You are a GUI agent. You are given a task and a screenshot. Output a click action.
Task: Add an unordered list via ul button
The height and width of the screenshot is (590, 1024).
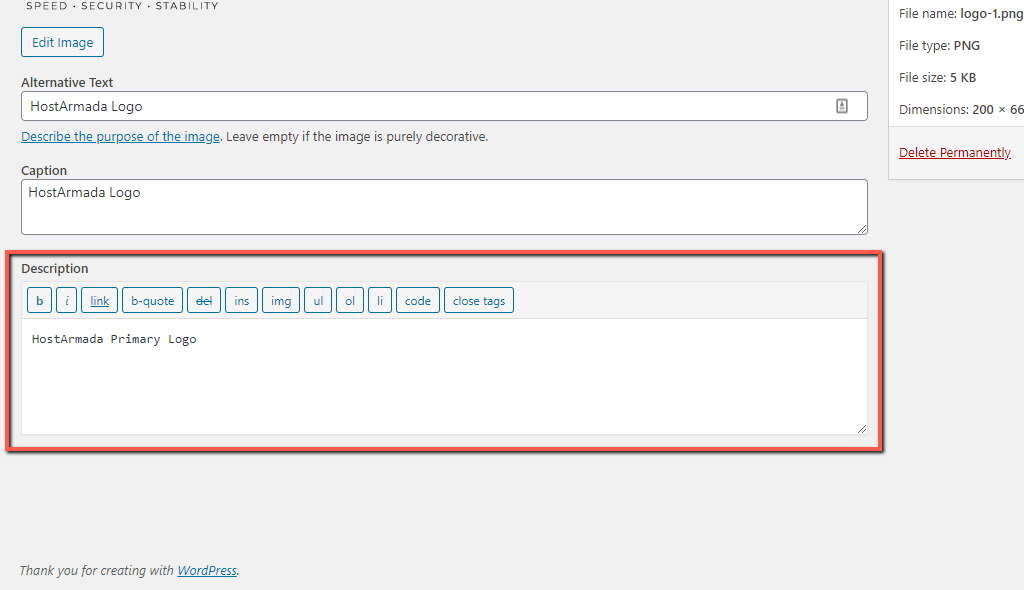click(x=318, y=301)
